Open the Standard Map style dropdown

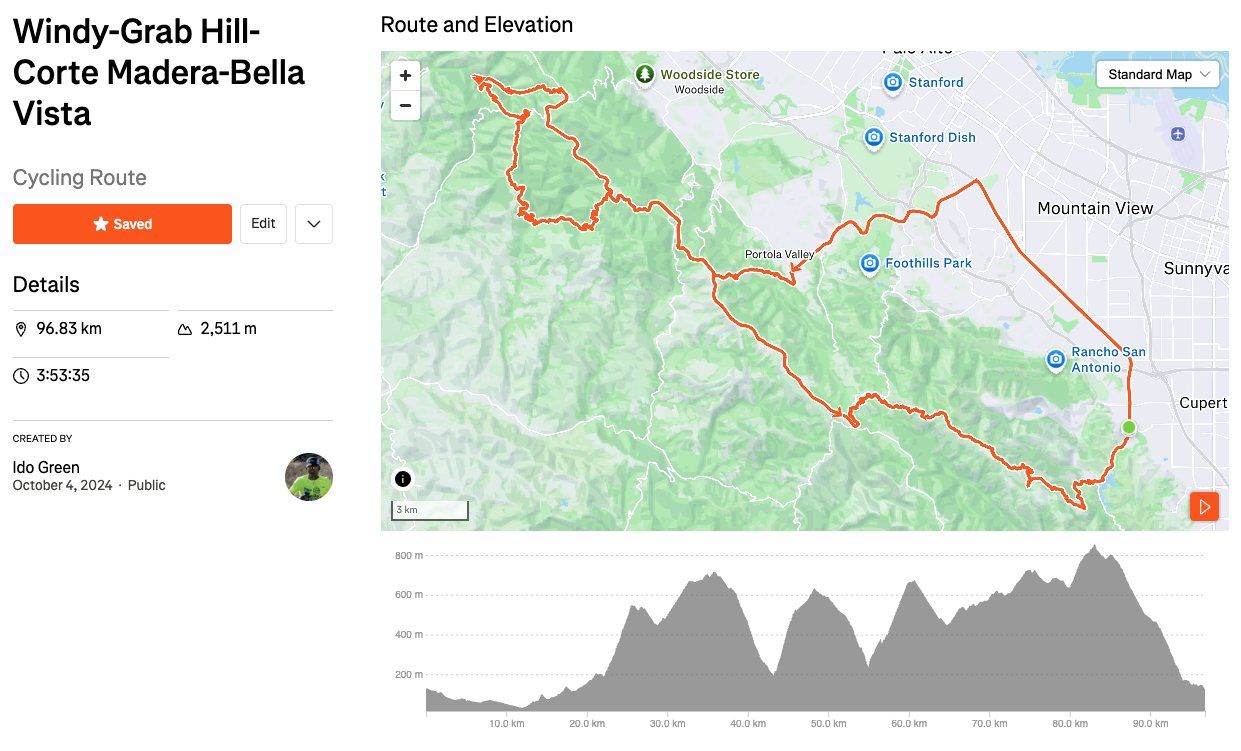[x=1160, y=75]
